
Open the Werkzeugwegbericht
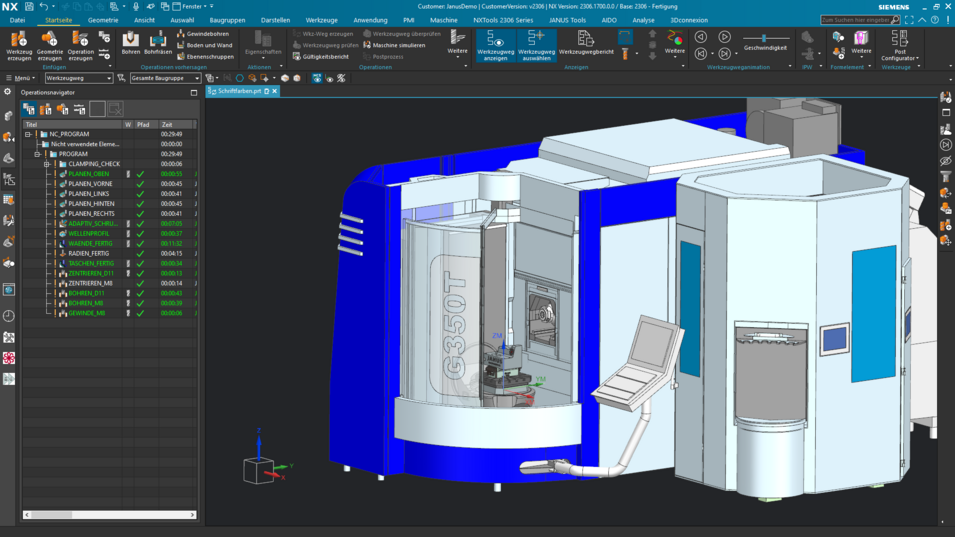586,43
